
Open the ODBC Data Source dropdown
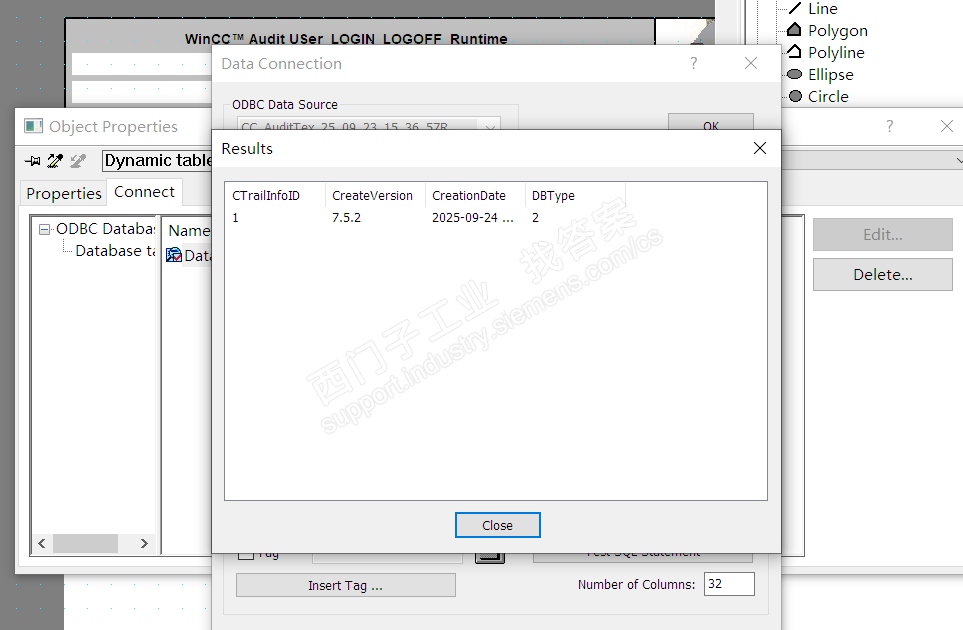[490, 126]
